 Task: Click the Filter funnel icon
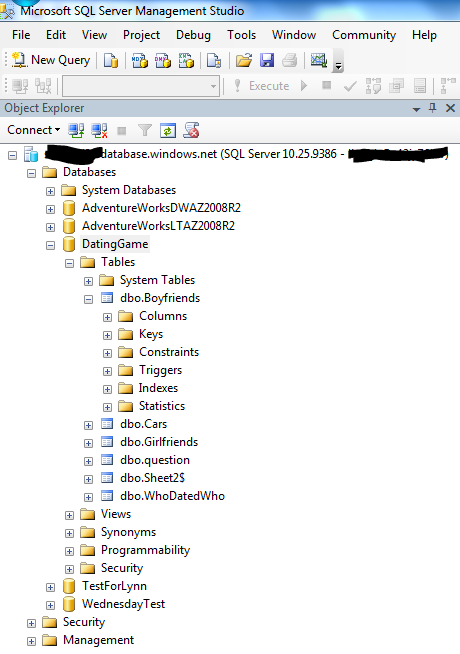click(x=145, y=131)
